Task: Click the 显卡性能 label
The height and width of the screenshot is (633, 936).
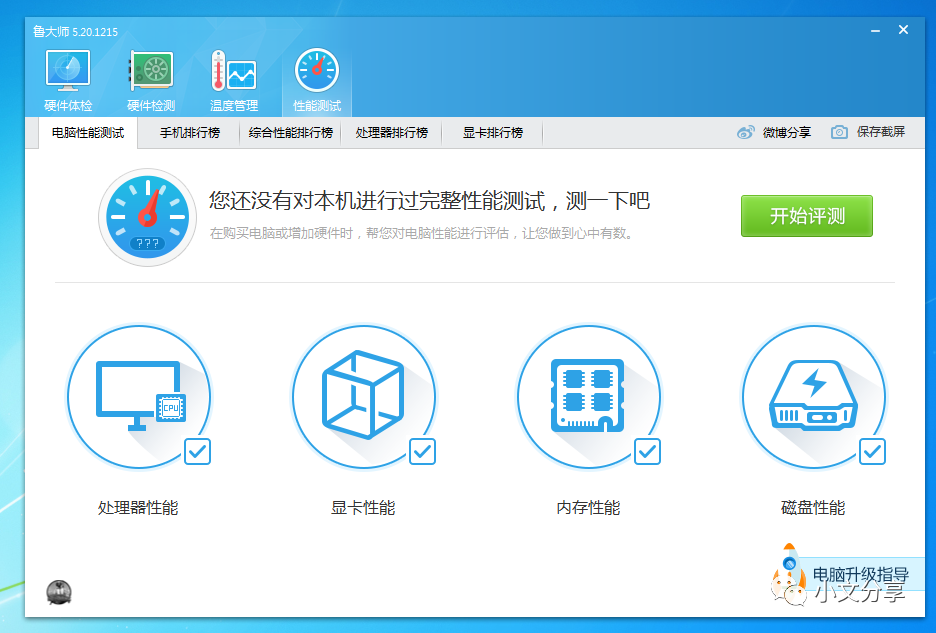Action: [363, 508]
